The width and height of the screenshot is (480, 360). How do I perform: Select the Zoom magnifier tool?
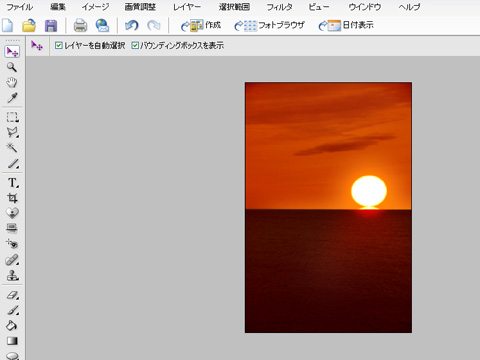[12, 67]
